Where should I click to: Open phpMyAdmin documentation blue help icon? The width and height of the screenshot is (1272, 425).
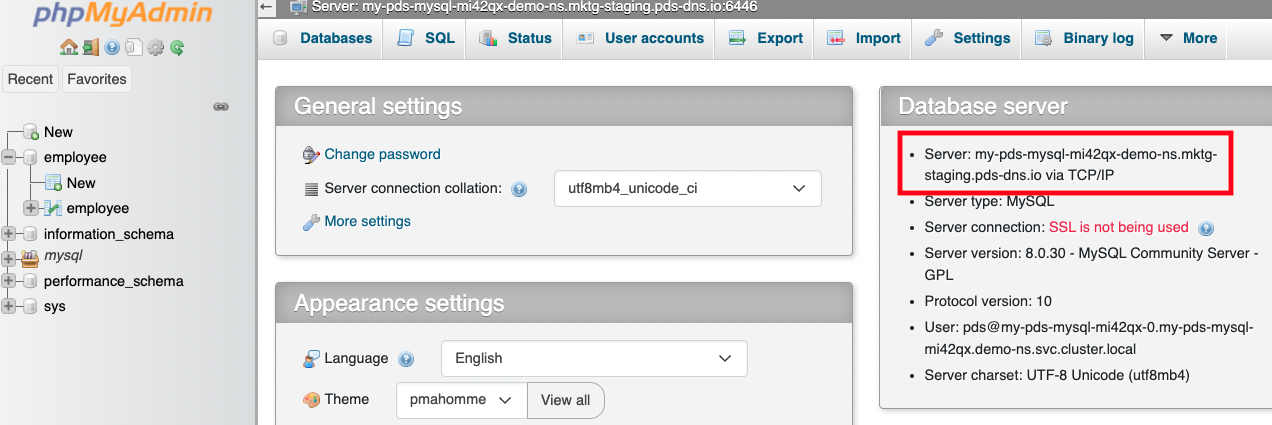click(x=112, y=47)
